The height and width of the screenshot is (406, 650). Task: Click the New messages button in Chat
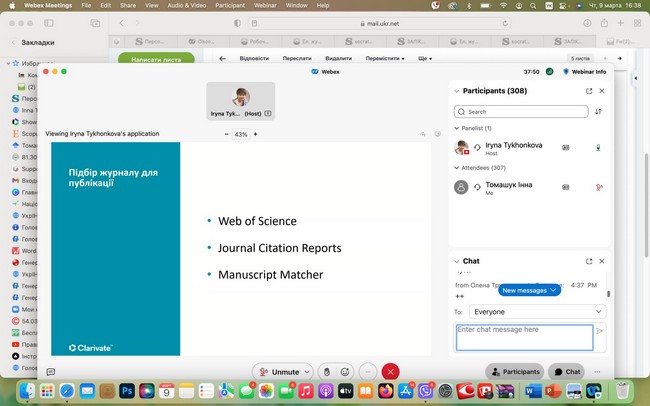(529, 290)
